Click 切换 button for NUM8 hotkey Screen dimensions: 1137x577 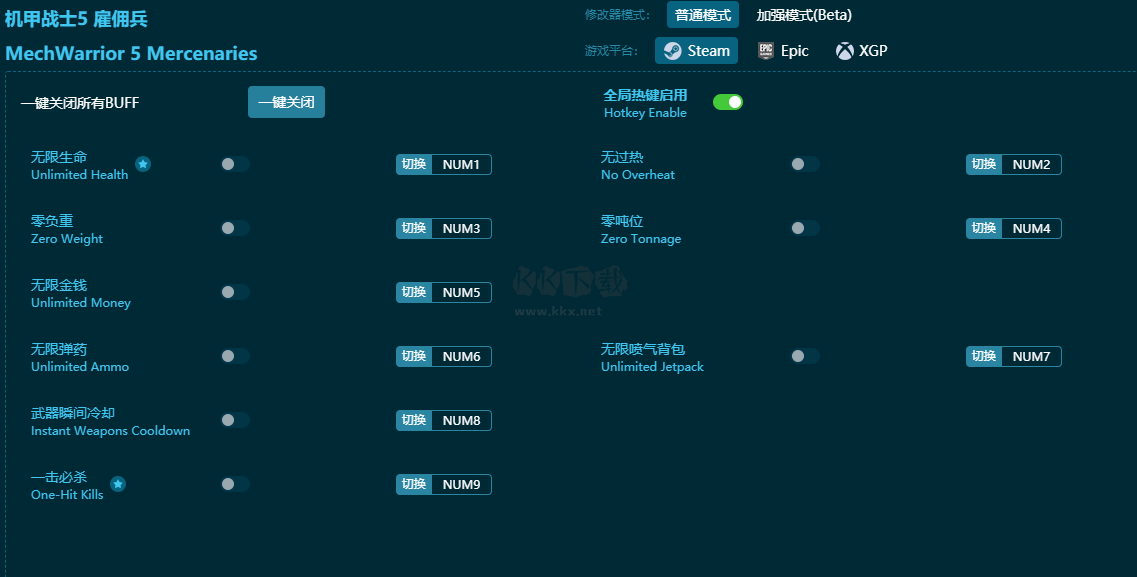[x=414, y=420]
